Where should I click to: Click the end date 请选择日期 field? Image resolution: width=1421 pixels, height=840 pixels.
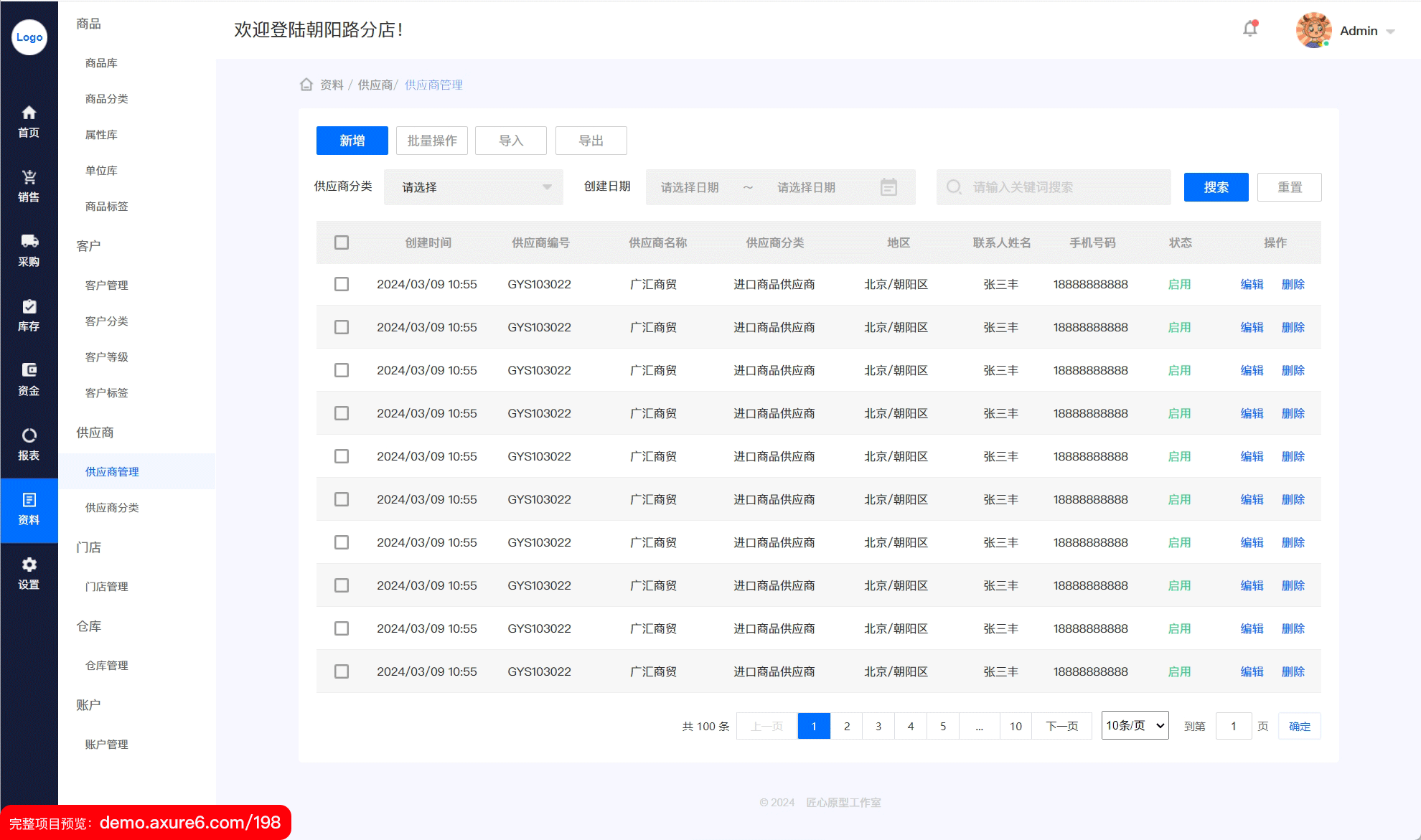click(807, 187)
